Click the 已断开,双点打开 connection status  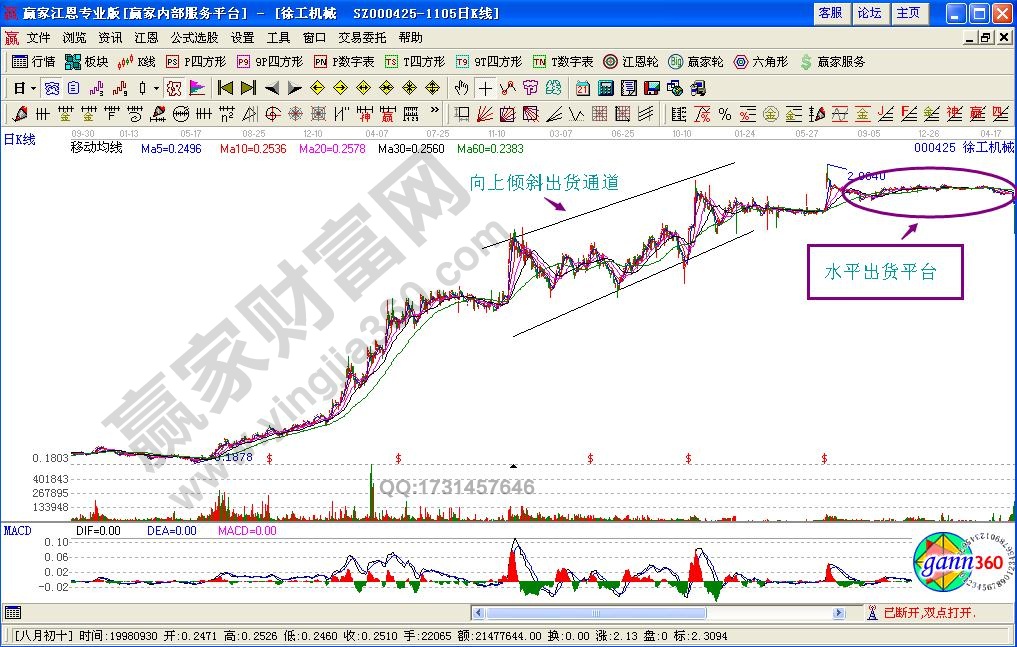coord(927,612)
